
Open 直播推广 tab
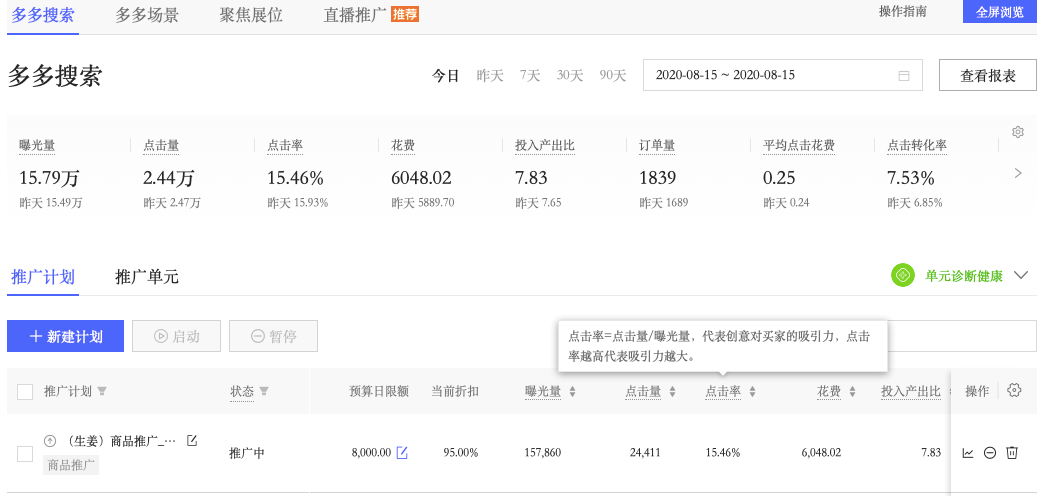point(355,15)
